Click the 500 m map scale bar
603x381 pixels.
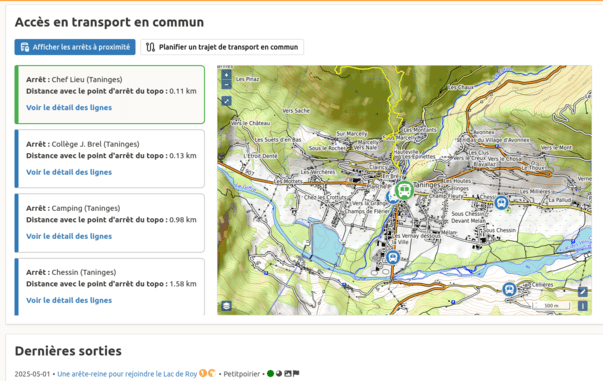tap(551, 306)
